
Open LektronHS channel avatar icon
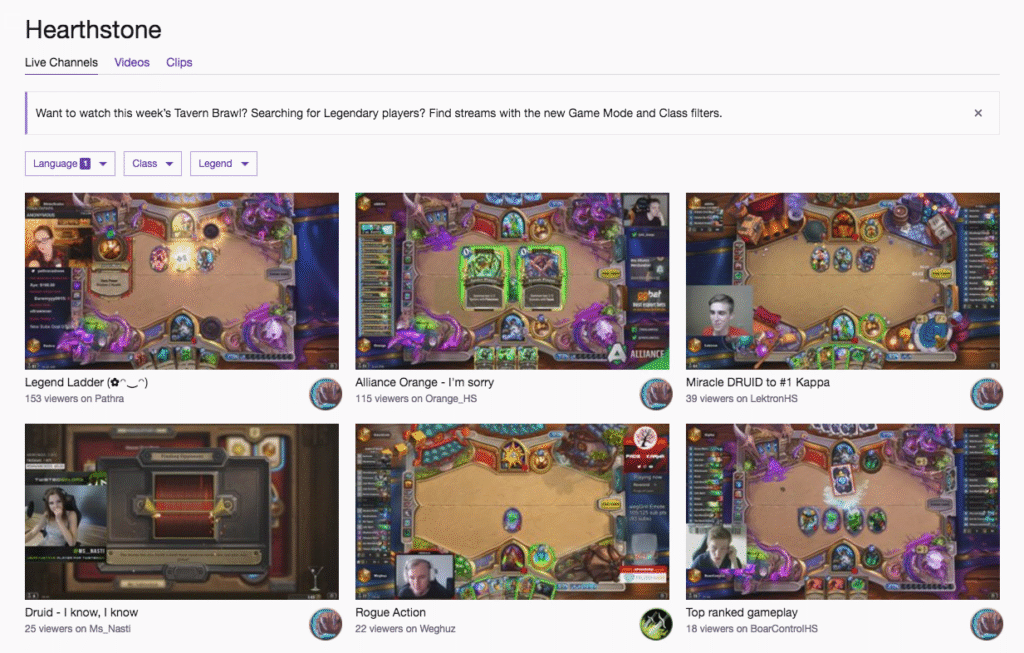pyautogui.click(x=986, y=394)
